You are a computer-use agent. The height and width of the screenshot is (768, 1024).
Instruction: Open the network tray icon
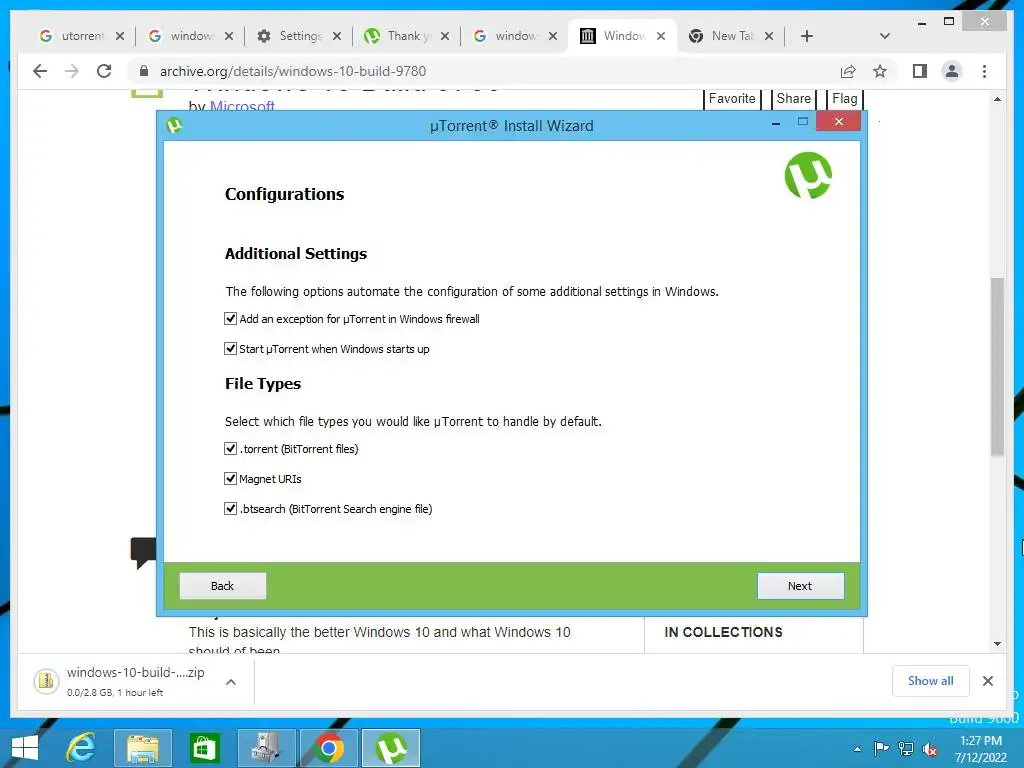(x=906, y=748)
